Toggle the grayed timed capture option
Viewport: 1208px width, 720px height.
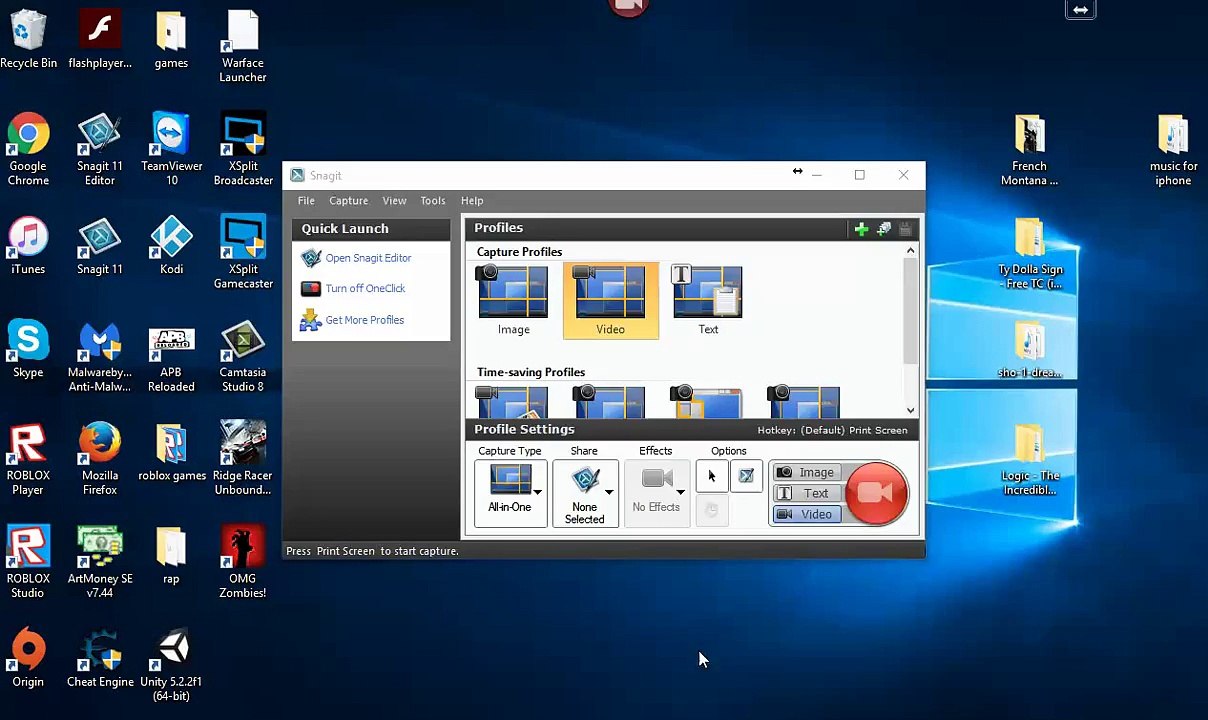(x=712, y=509)
